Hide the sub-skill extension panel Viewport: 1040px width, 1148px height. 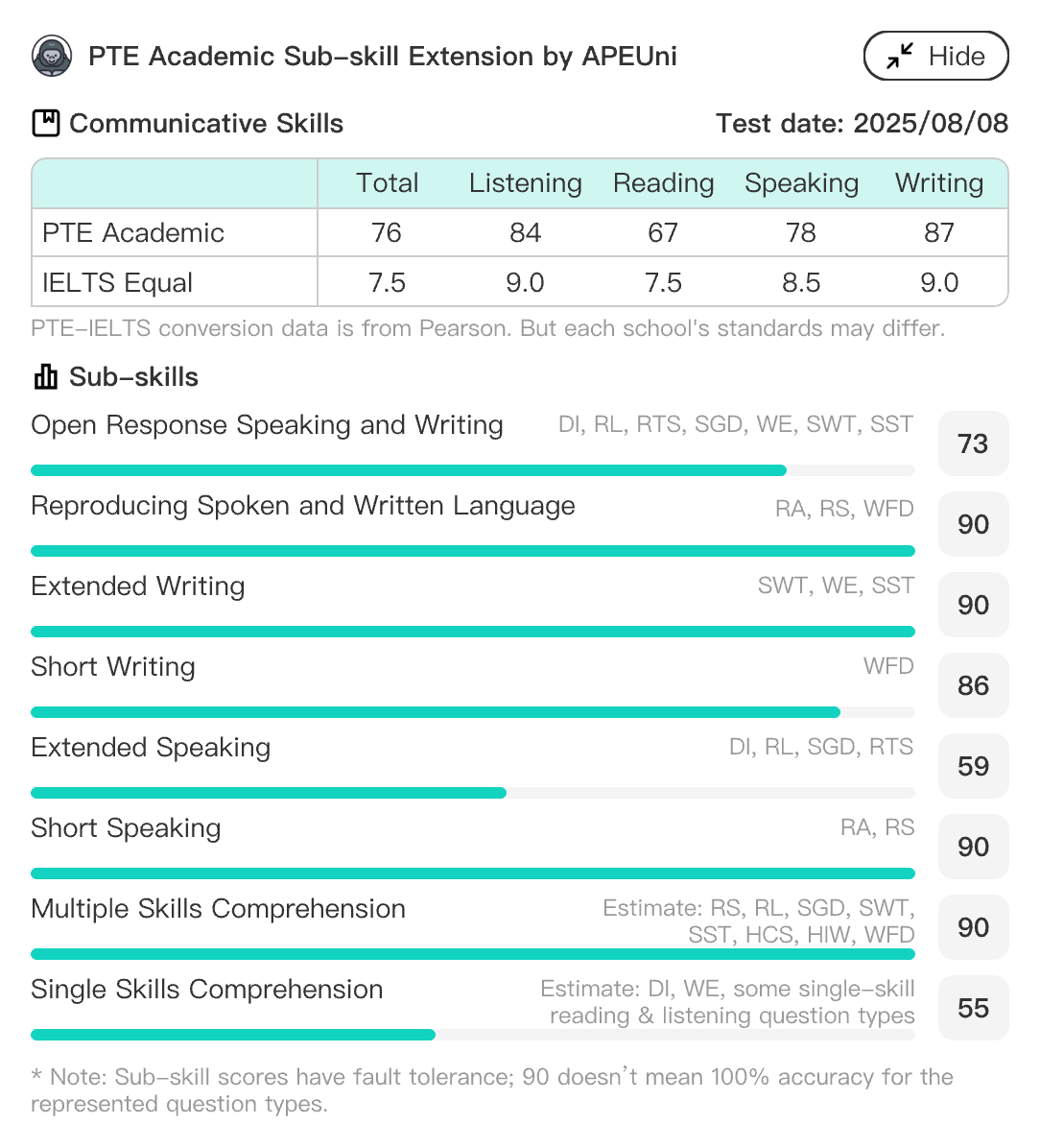coord(935,56)
